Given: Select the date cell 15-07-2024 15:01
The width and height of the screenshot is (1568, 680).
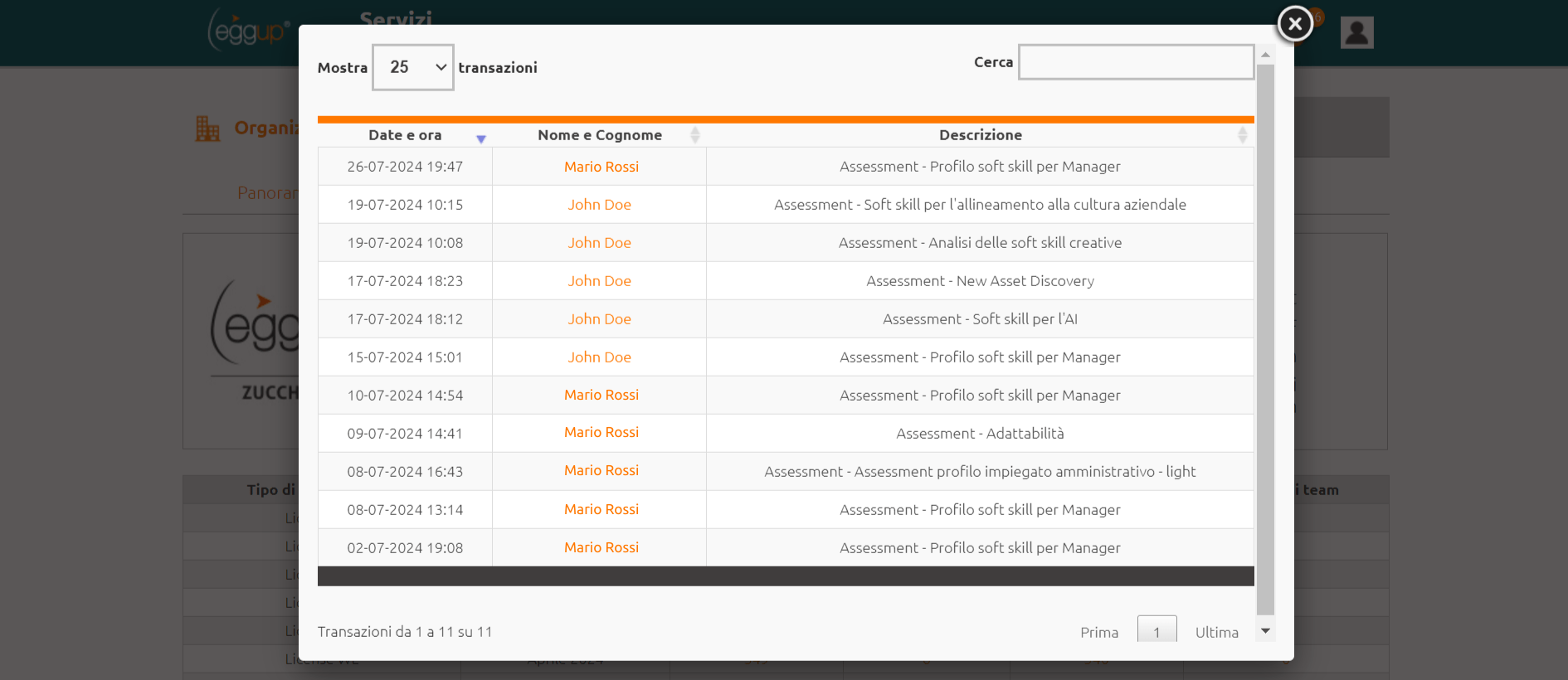Looking at the screenshot, I should click(405, 357).
